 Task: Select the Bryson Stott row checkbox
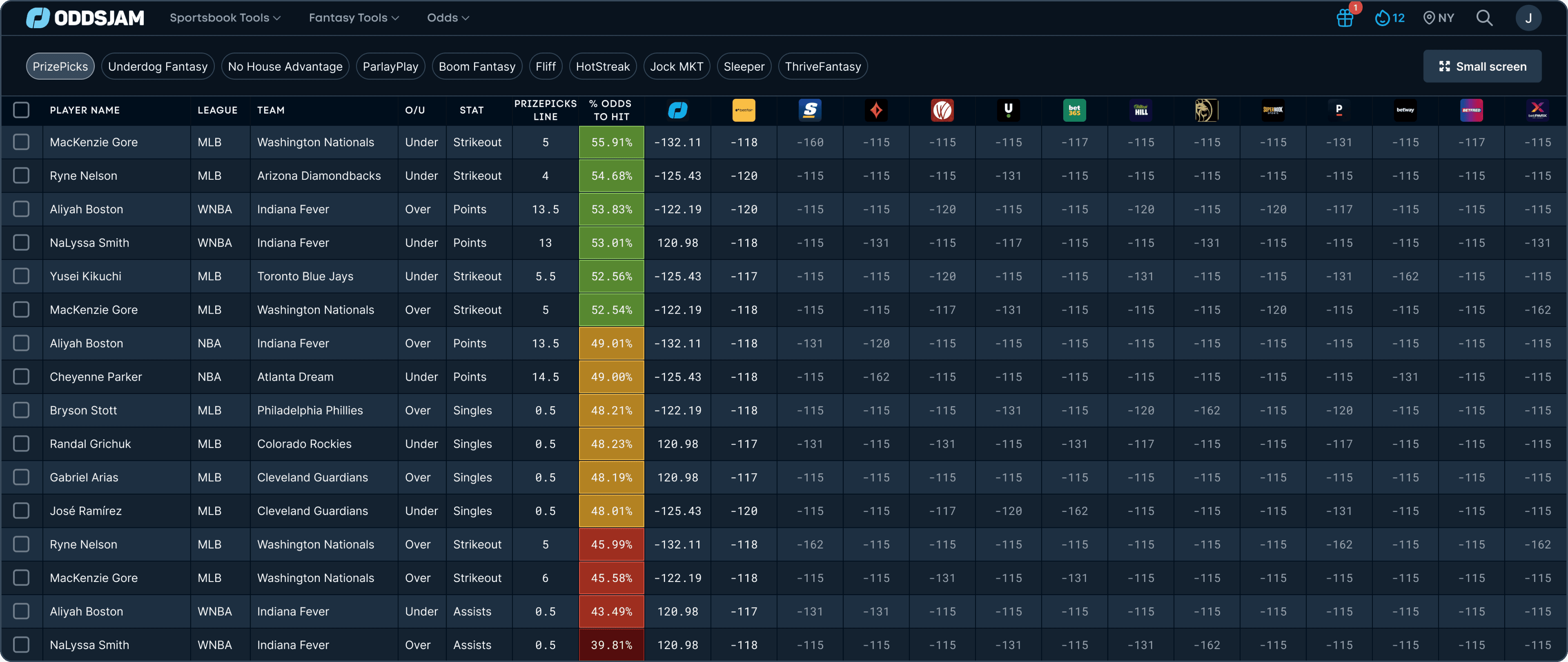point(21,410)
